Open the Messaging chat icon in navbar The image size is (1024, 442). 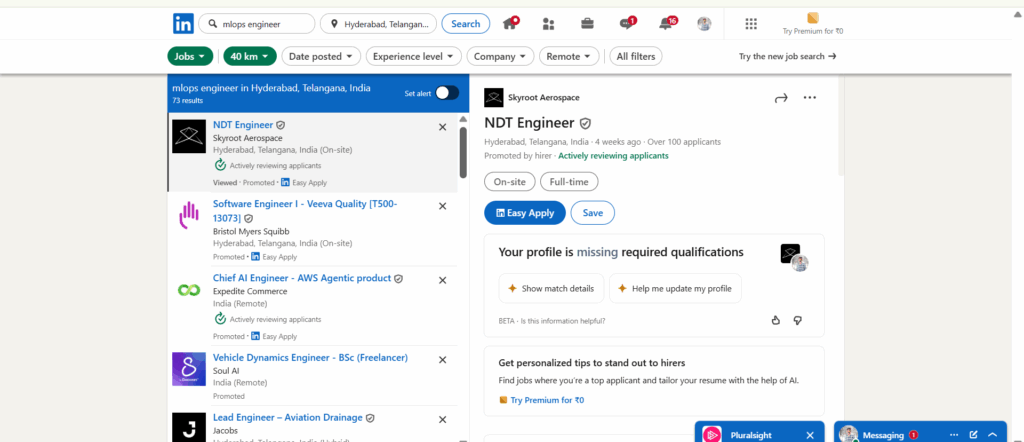626,23
